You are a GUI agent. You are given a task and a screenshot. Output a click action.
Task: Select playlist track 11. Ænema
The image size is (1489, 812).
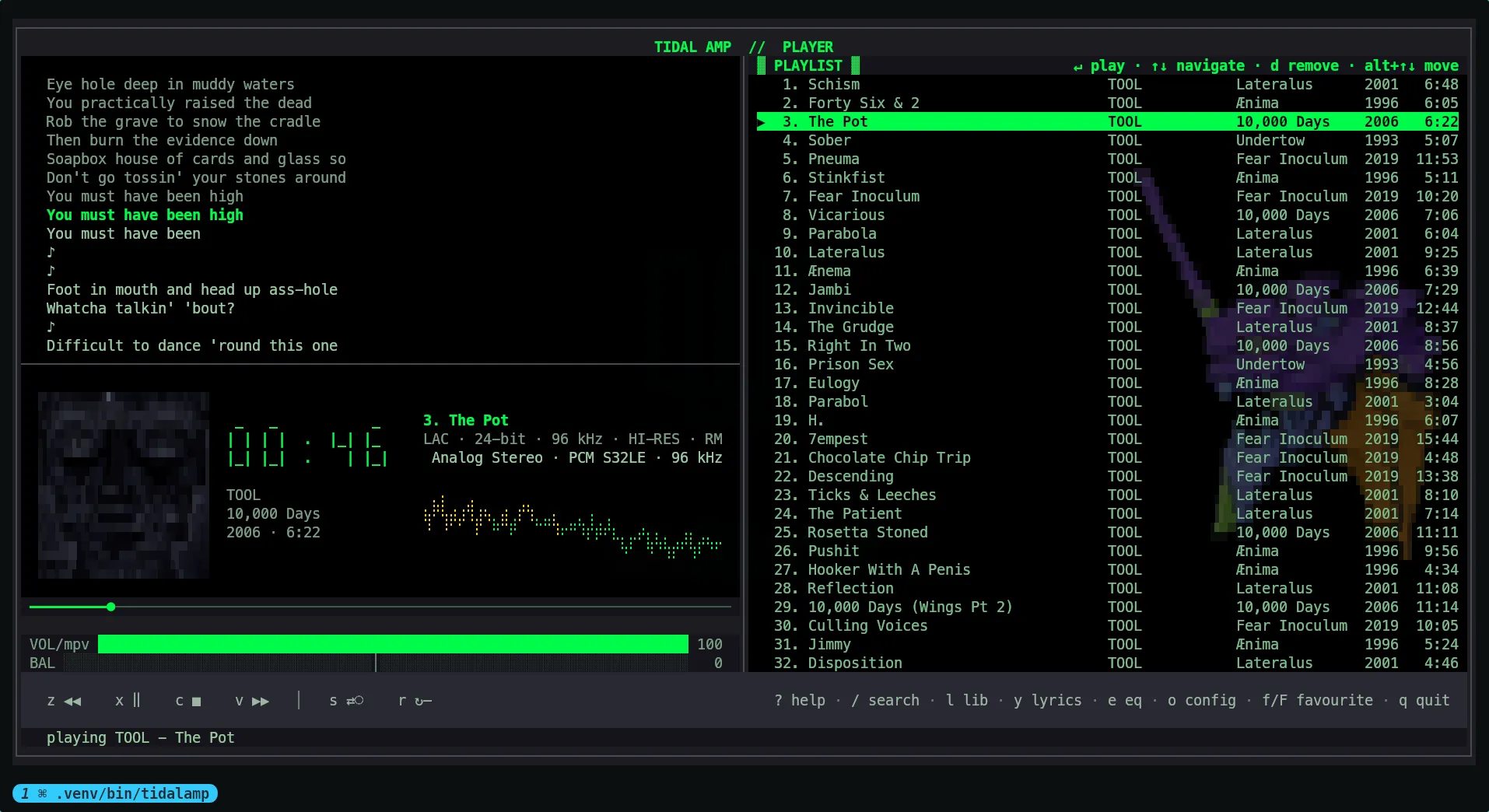(1108, 271)
